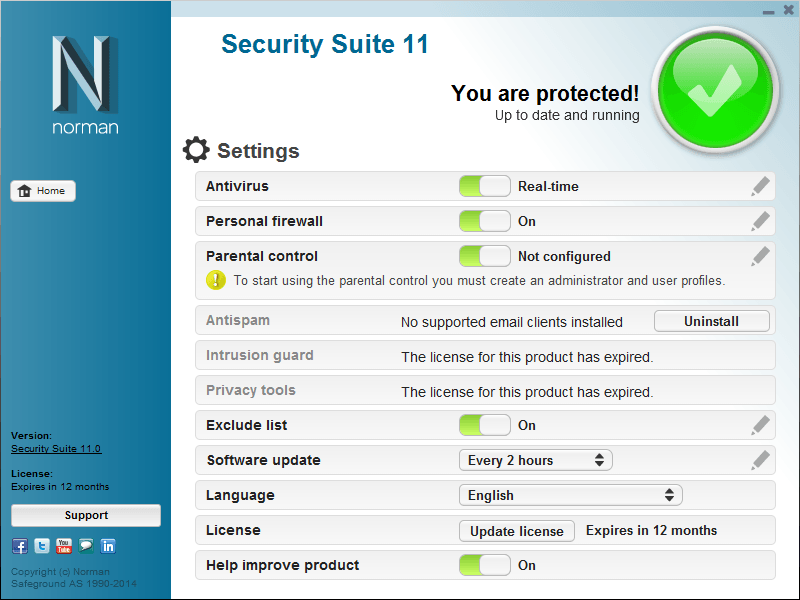Open the Facebook icon link

[x=20, y=546]
